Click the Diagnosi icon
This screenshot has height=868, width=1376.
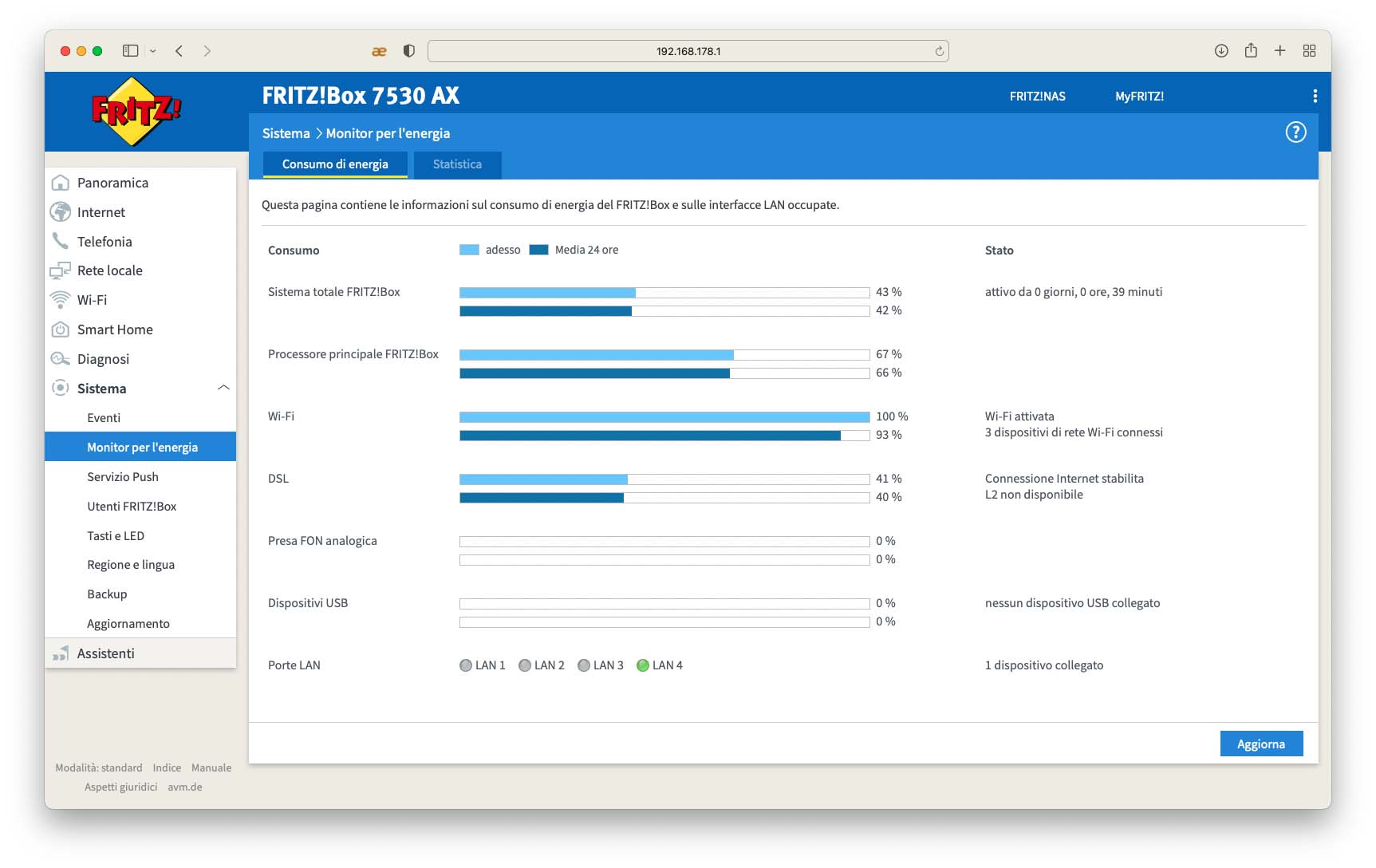[60, 359]
